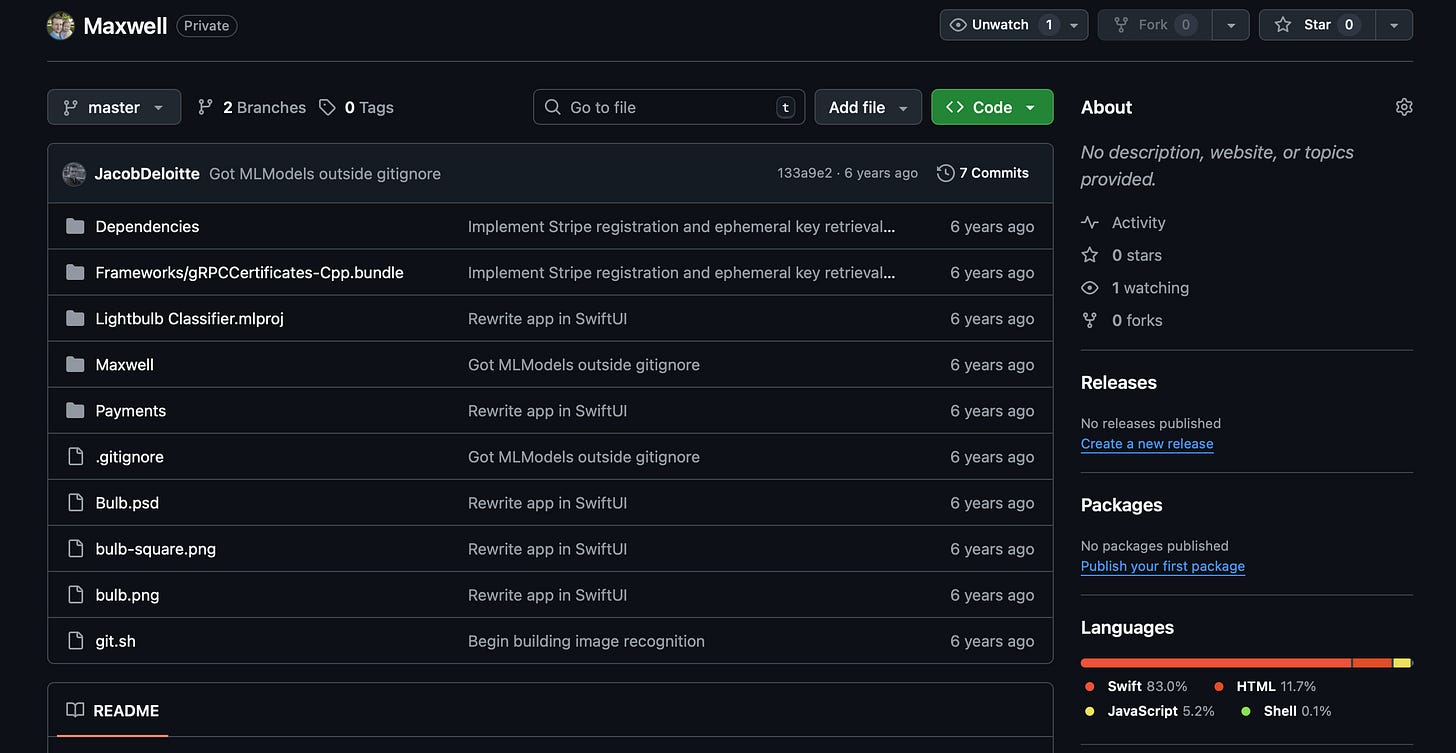Open the 7 Commits history
Image resolution: width=1456 pixels, height=753 pixels.
(x=983, y=173)
